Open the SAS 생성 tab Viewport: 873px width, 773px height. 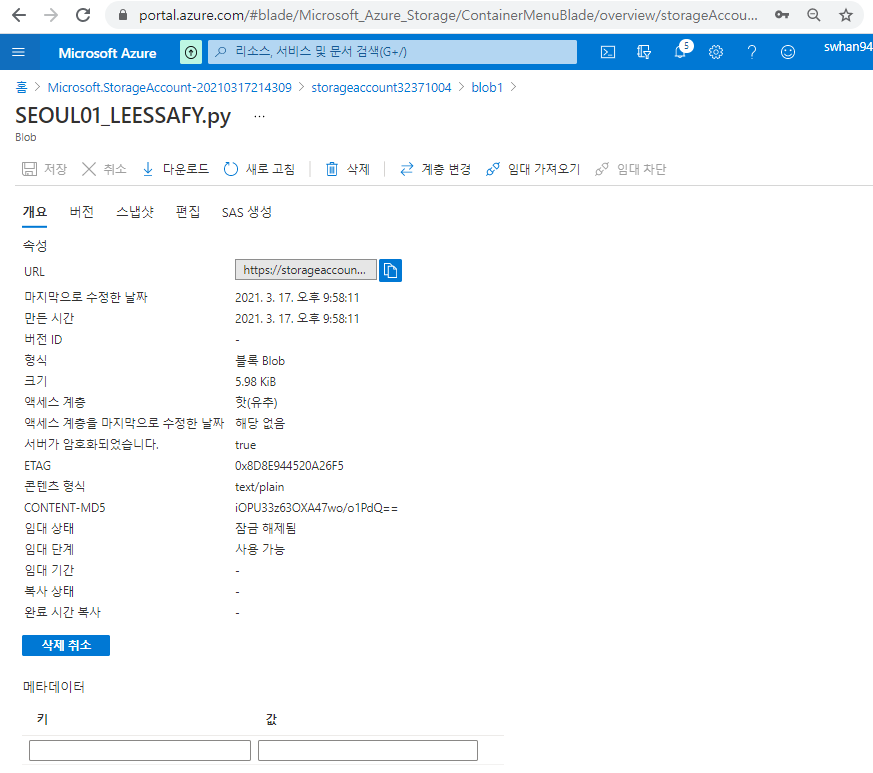(x=247, y=212)
